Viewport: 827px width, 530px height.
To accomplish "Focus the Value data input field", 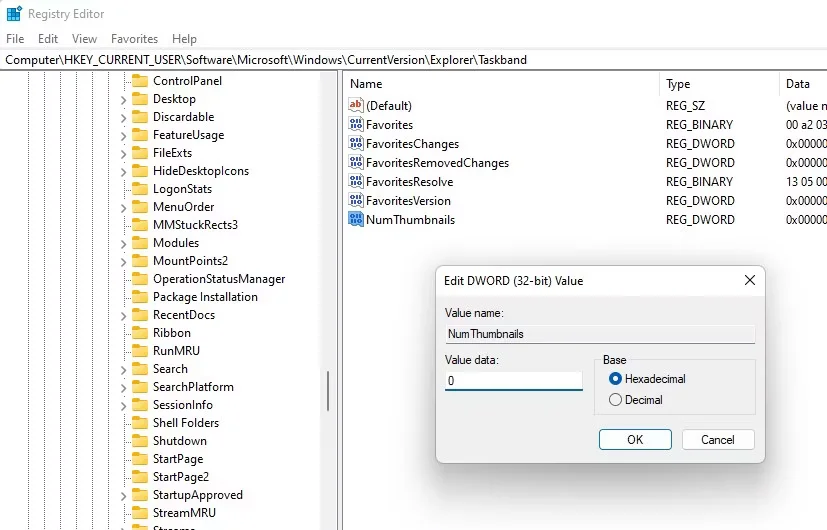I will [x=514, y=380].
